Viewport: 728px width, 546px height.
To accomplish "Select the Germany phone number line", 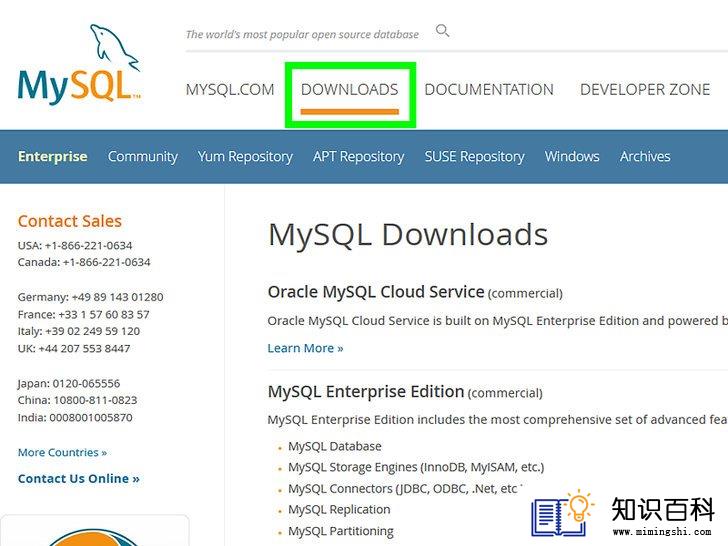I will click(x=91, y=297).
